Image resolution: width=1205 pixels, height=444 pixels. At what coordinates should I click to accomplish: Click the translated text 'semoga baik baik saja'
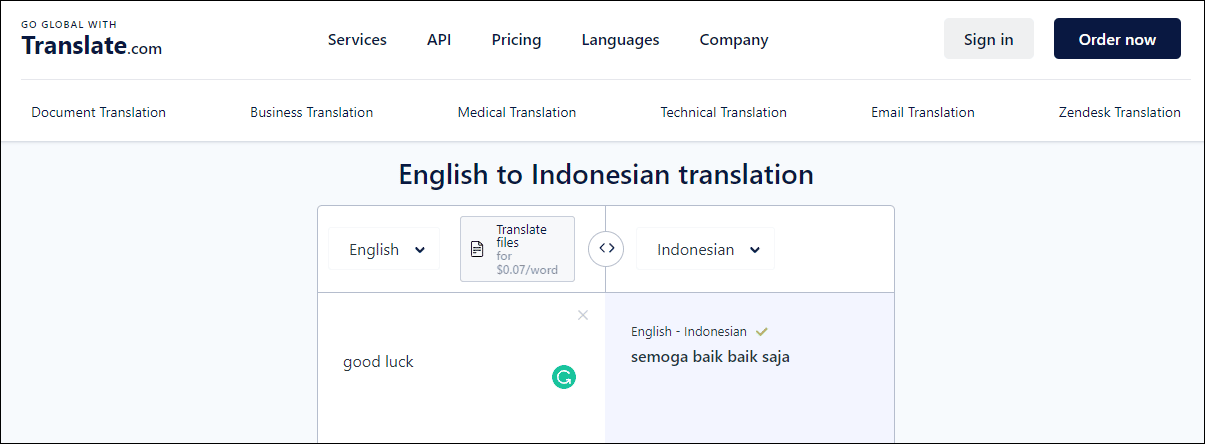coord(710,356)
